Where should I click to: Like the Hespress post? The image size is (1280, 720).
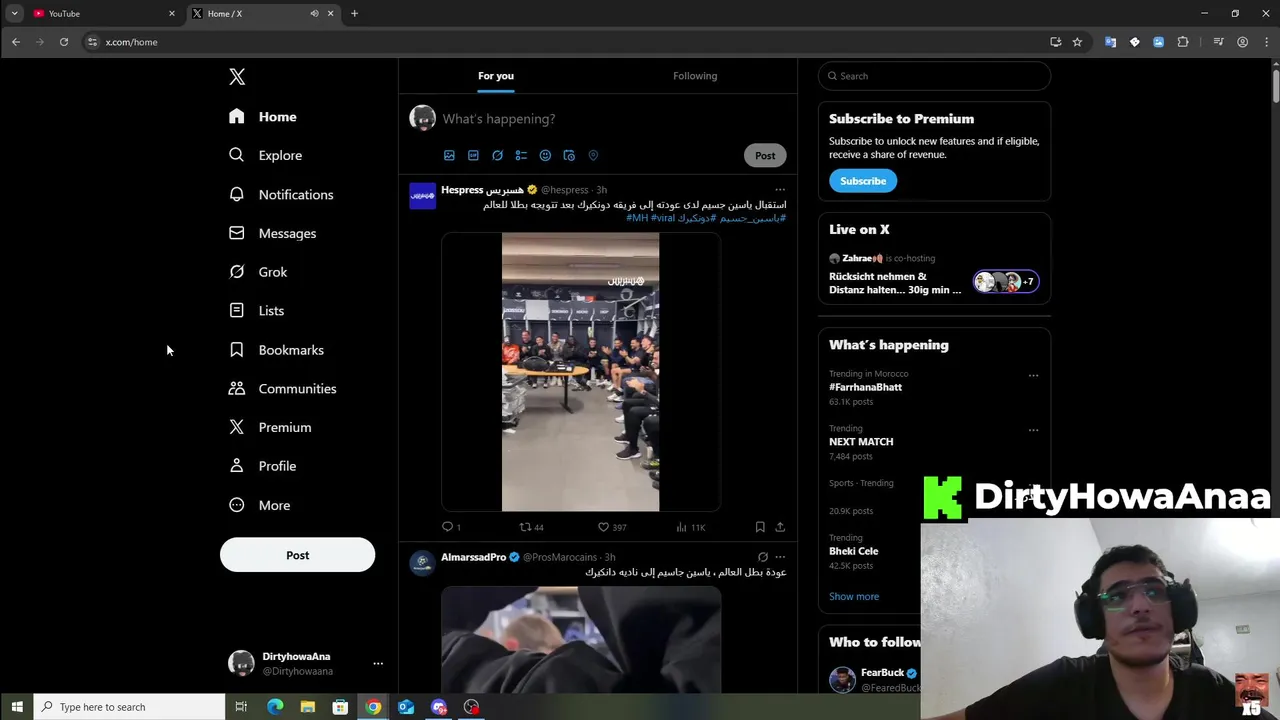click(x=611, y=527)
